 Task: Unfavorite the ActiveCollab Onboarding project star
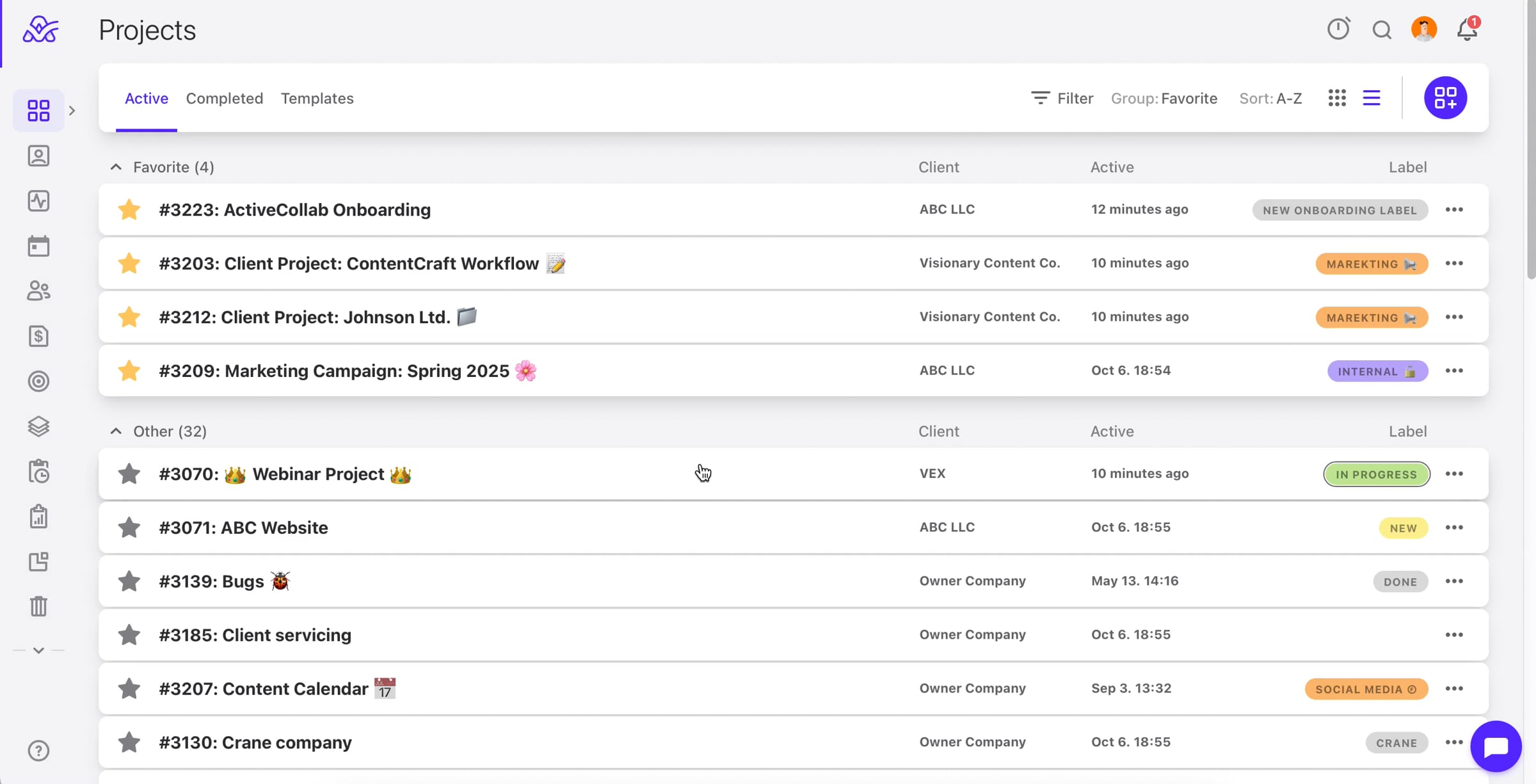point(129,209)
